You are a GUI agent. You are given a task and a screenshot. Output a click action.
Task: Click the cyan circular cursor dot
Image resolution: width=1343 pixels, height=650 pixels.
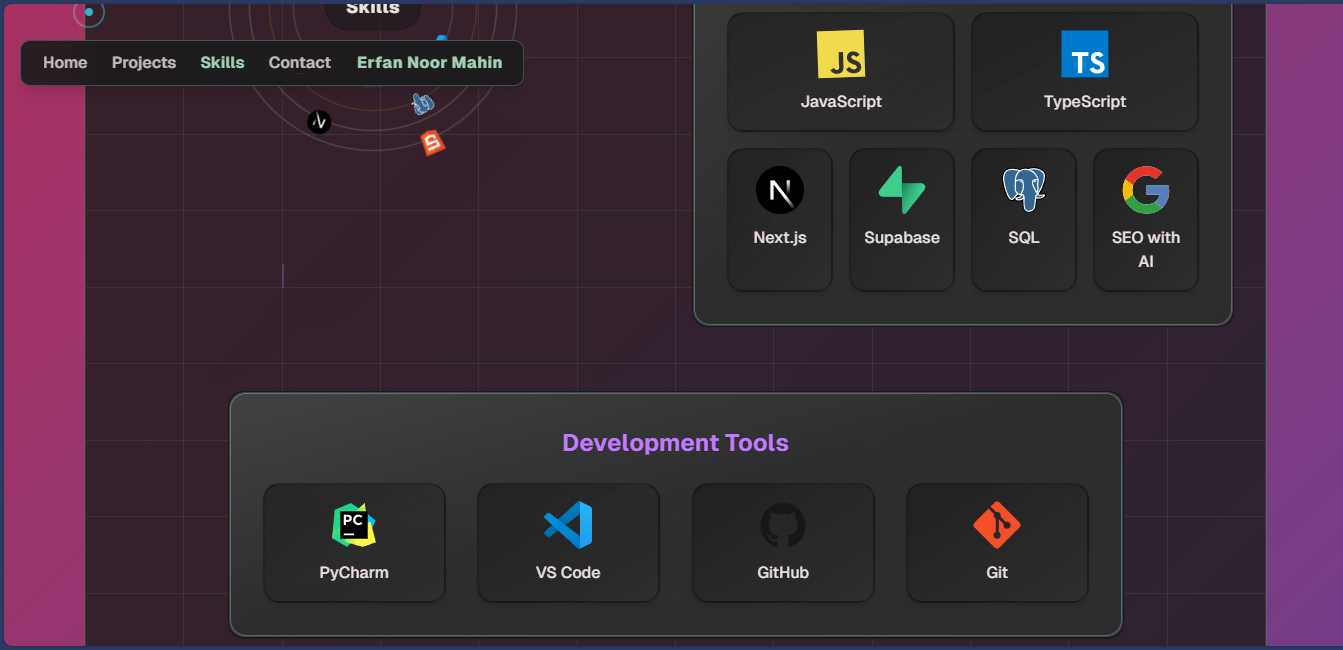coord(89,12)
